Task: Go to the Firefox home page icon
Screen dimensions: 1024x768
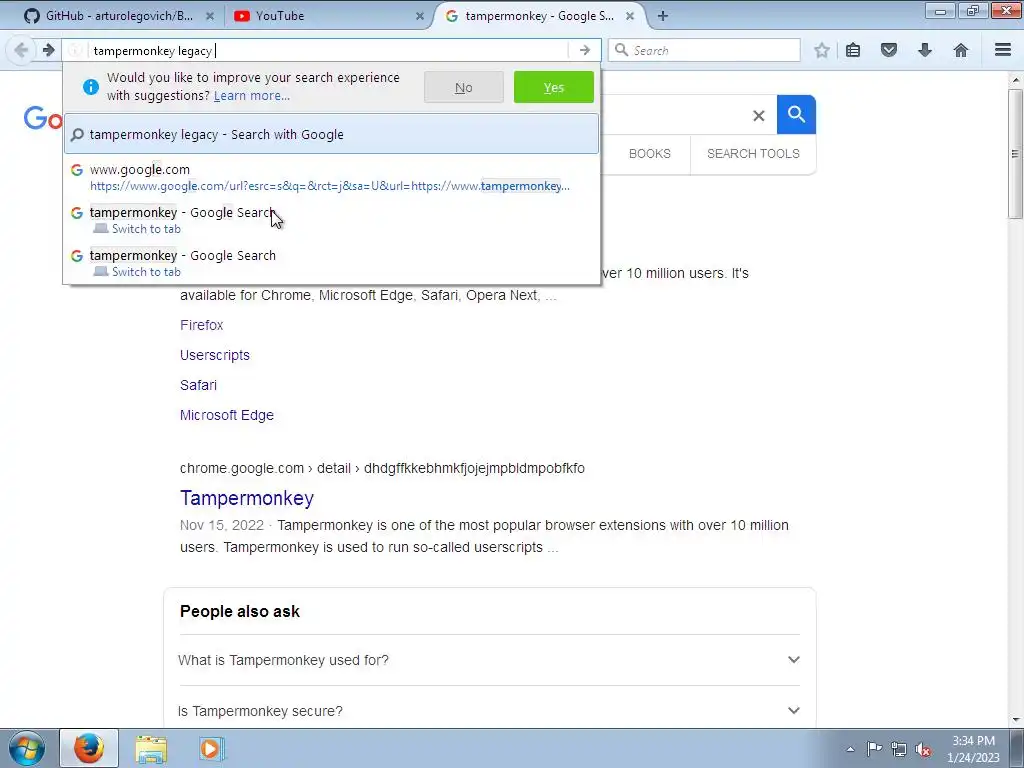Action: (x=961, y=50)
